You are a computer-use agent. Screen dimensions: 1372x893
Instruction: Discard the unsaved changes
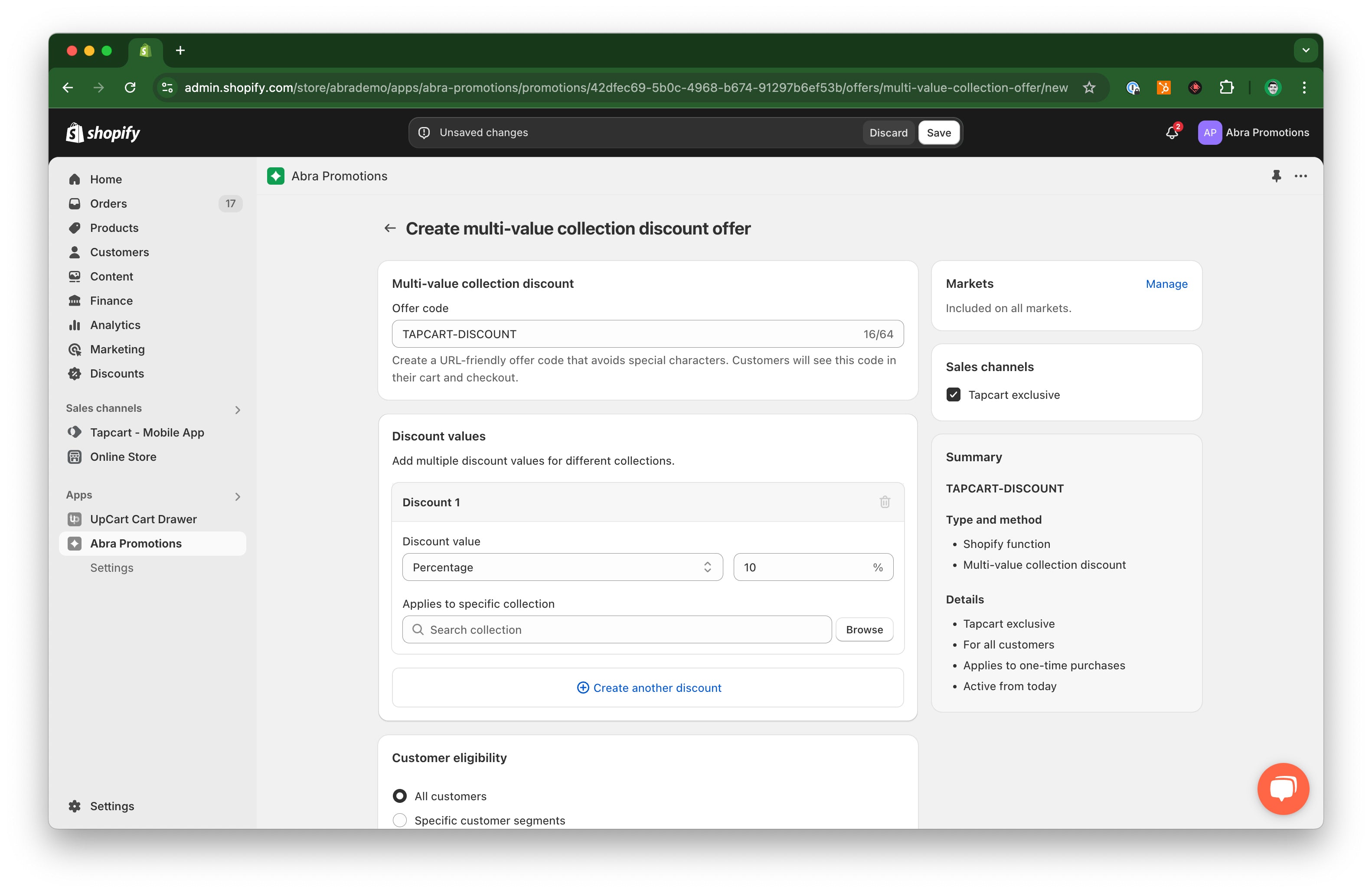tap(889, 133)
